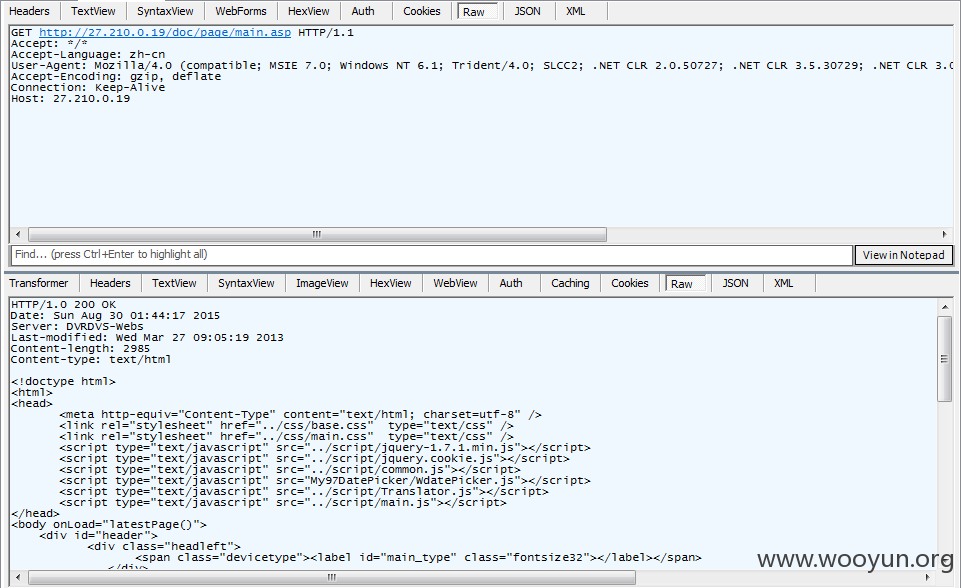Open the WebForms tab
Image resolution: width=963 pixels, height=588 pixels.
pyautogui.click(x=241, y=11)
